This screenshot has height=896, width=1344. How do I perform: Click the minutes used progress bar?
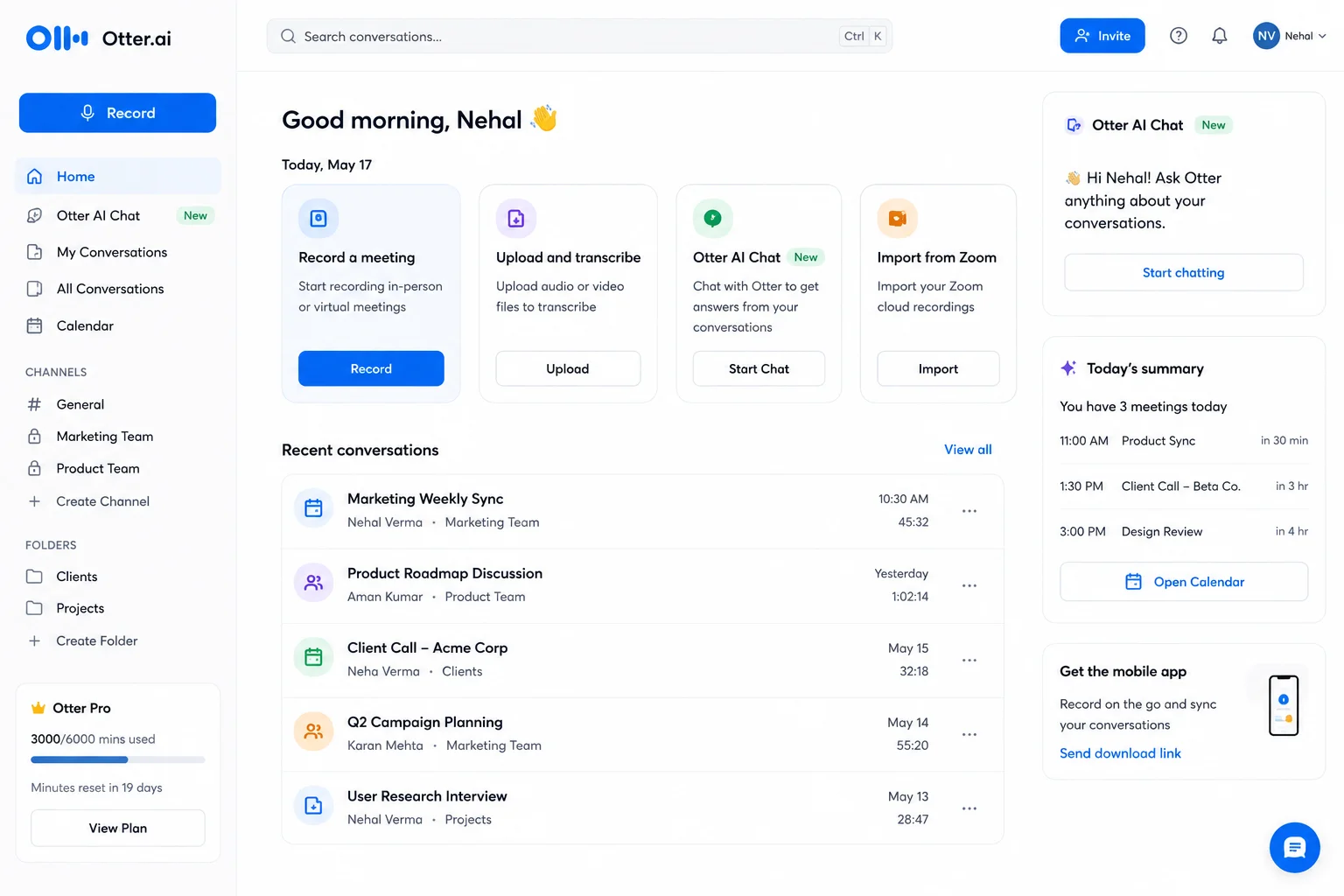[x=118, y=759]
